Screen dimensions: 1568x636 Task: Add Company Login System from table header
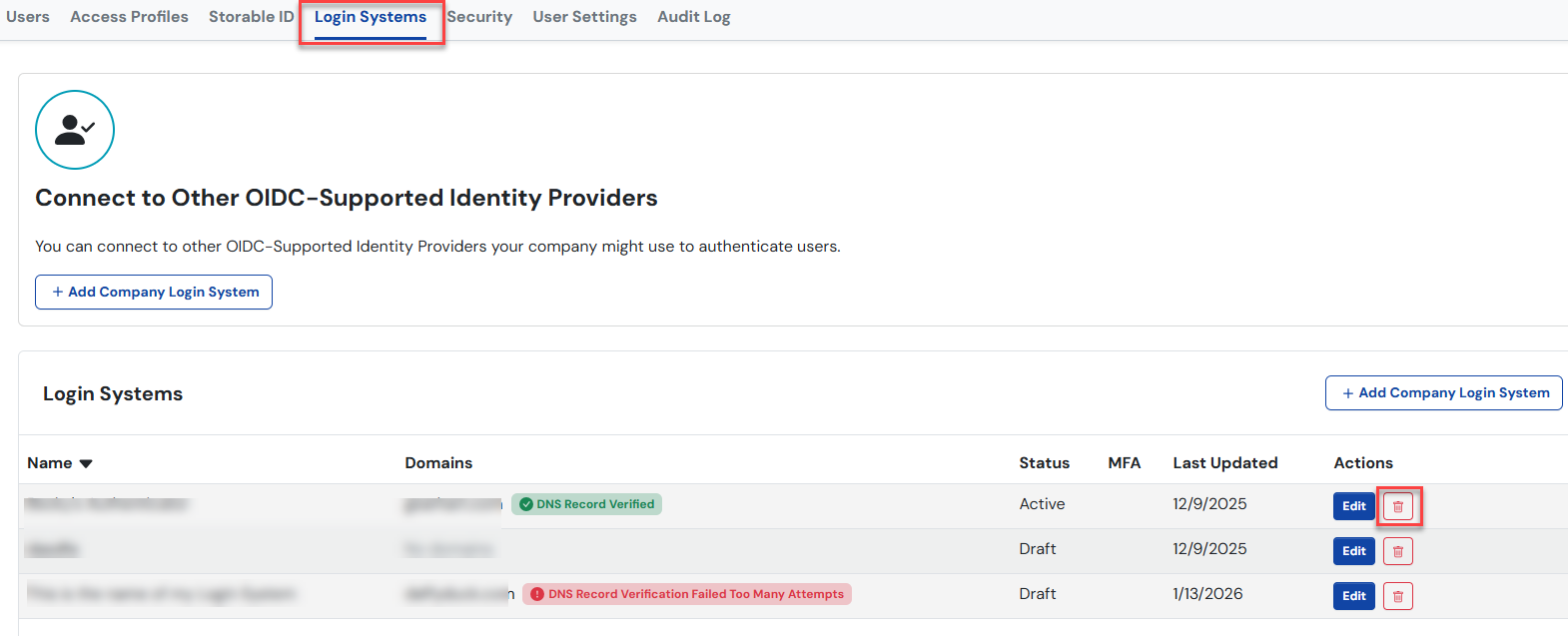point(1443,392)
